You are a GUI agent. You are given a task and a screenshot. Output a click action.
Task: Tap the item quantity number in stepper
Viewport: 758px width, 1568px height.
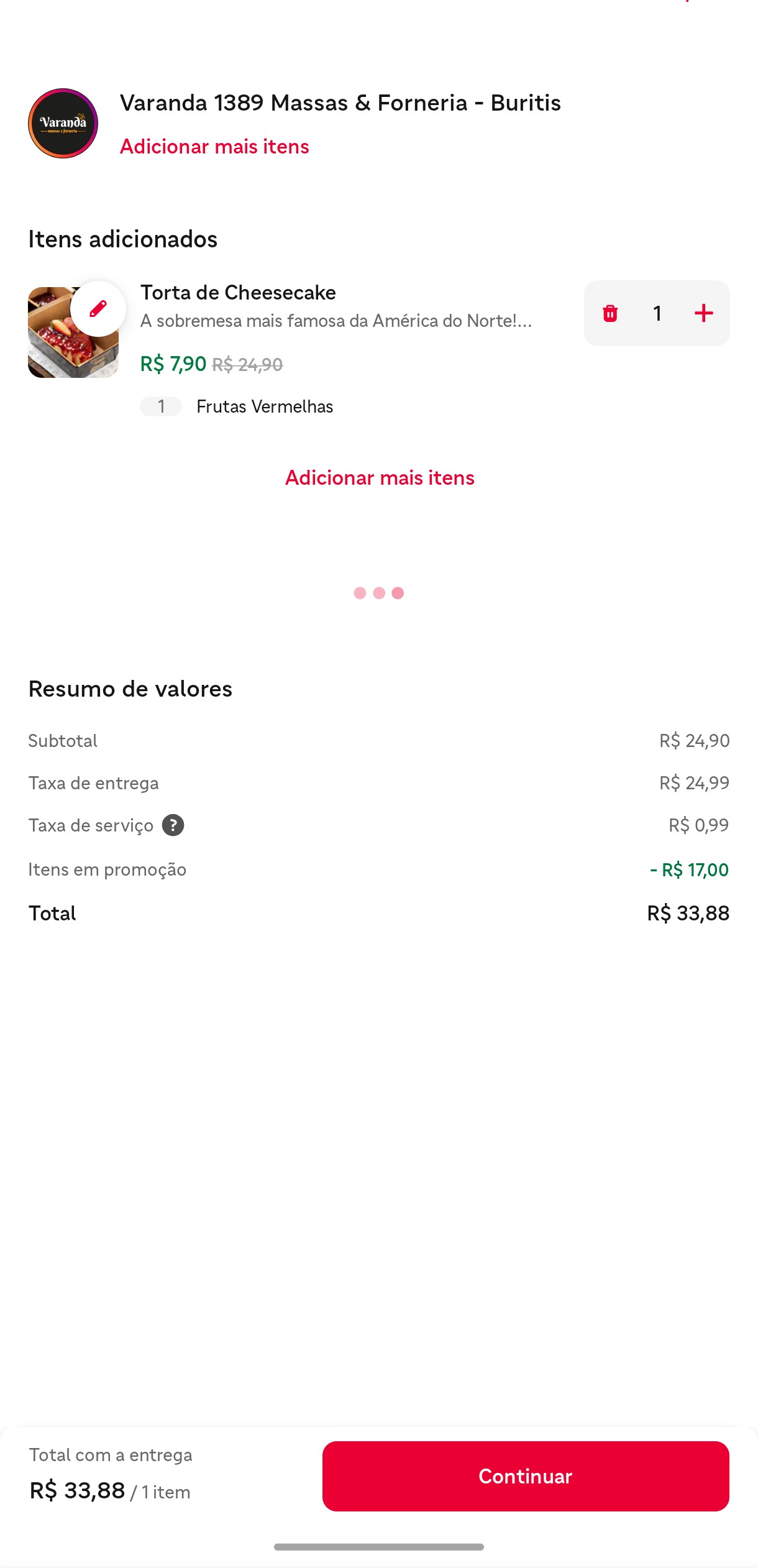tap(657, 313)
